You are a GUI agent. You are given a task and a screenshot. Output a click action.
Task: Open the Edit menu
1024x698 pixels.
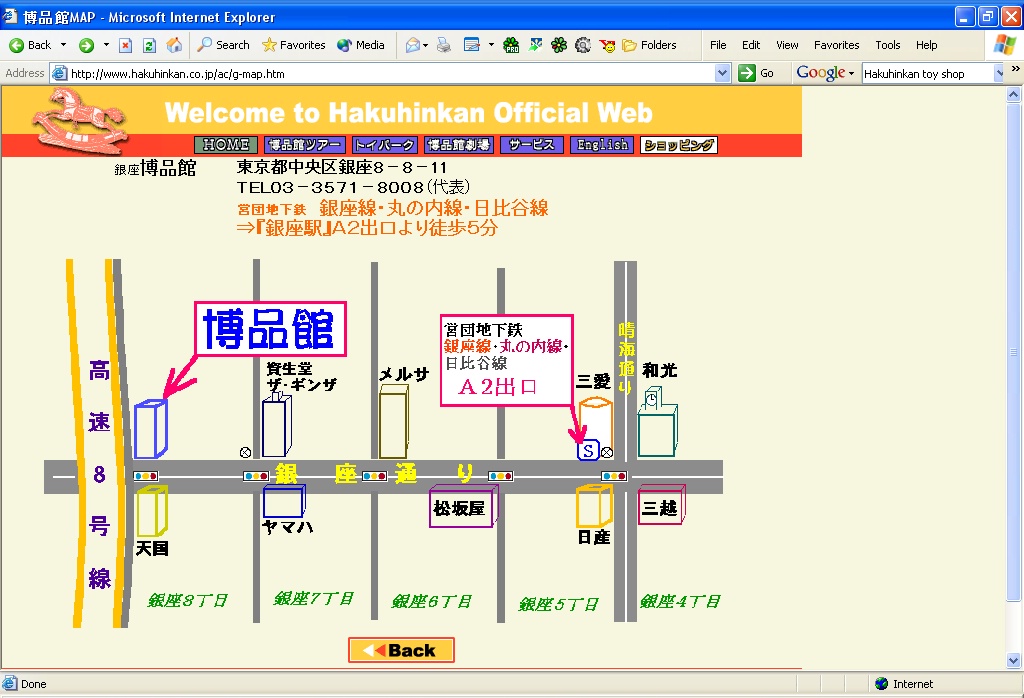point(751,45)
